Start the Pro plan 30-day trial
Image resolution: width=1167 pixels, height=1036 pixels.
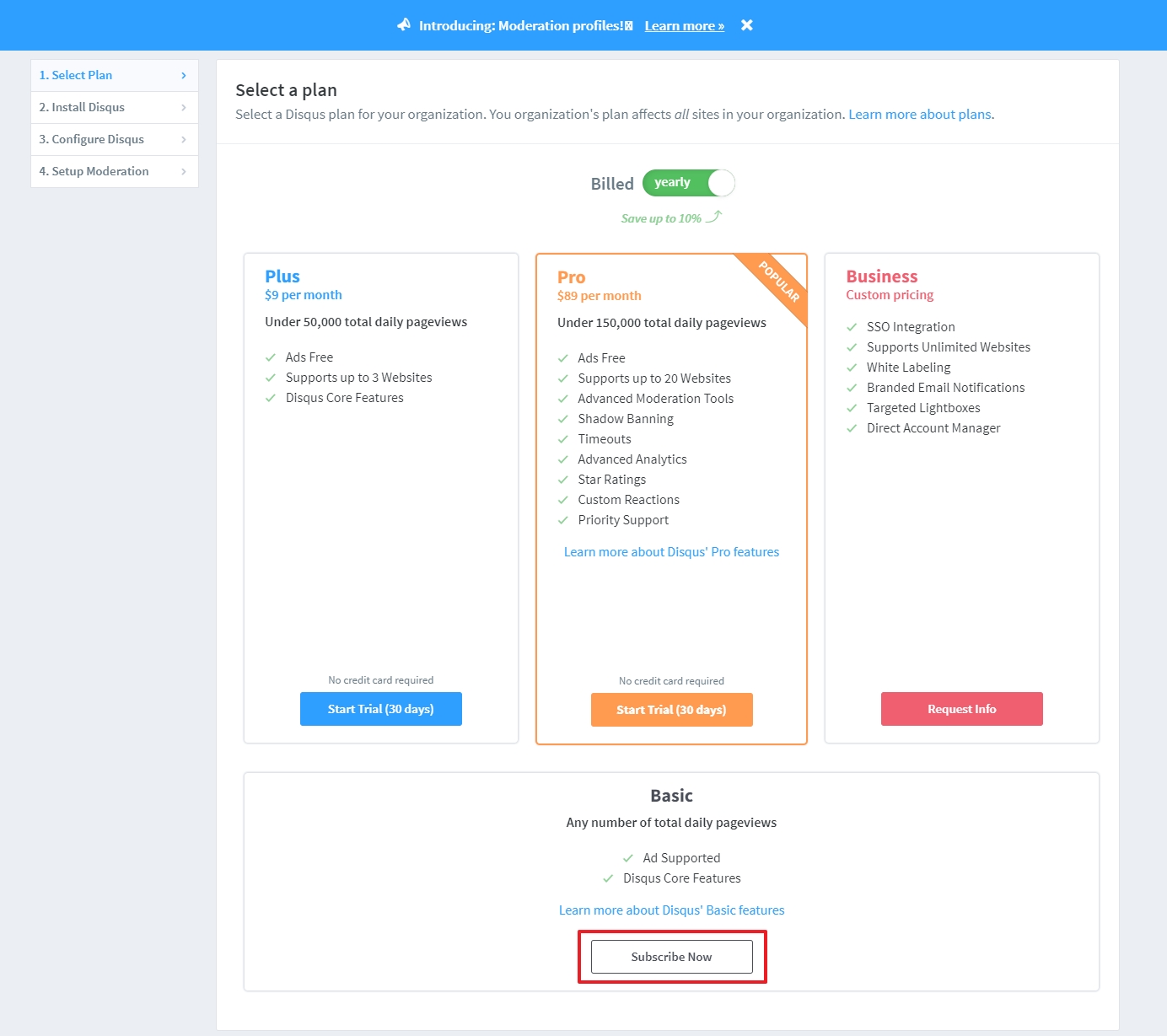pos(672,710)
